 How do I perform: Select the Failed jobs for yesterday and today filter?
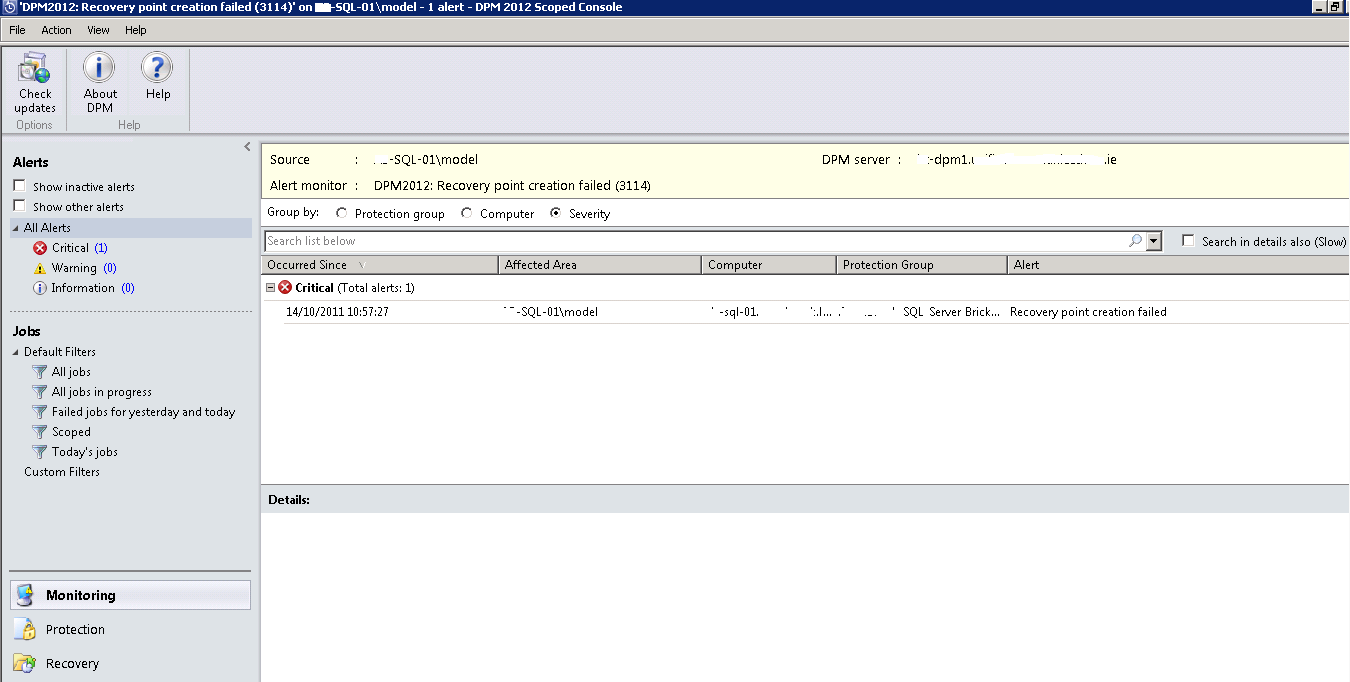145,411
